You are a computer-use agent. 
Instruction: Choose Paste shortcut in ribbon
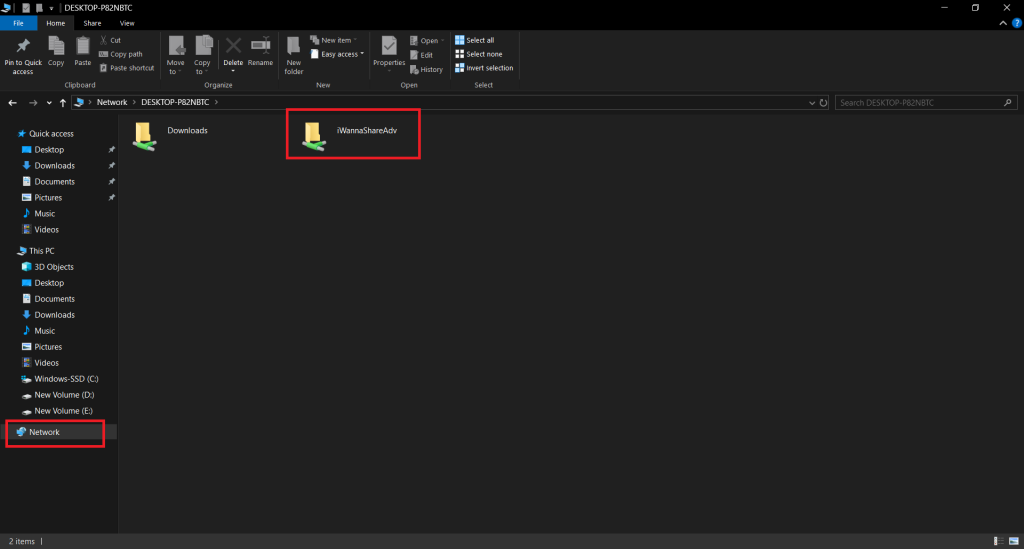(127, 68)
